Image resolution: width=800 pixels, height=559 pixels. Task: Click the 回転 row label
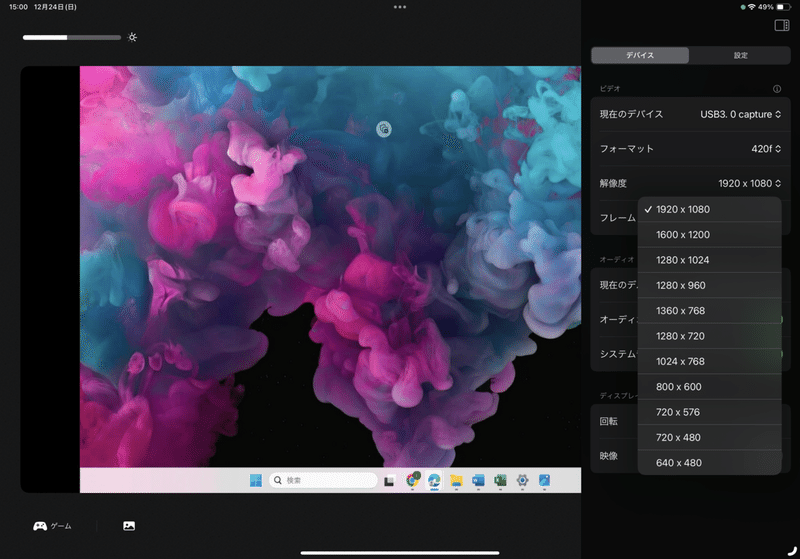coord(609,421)
